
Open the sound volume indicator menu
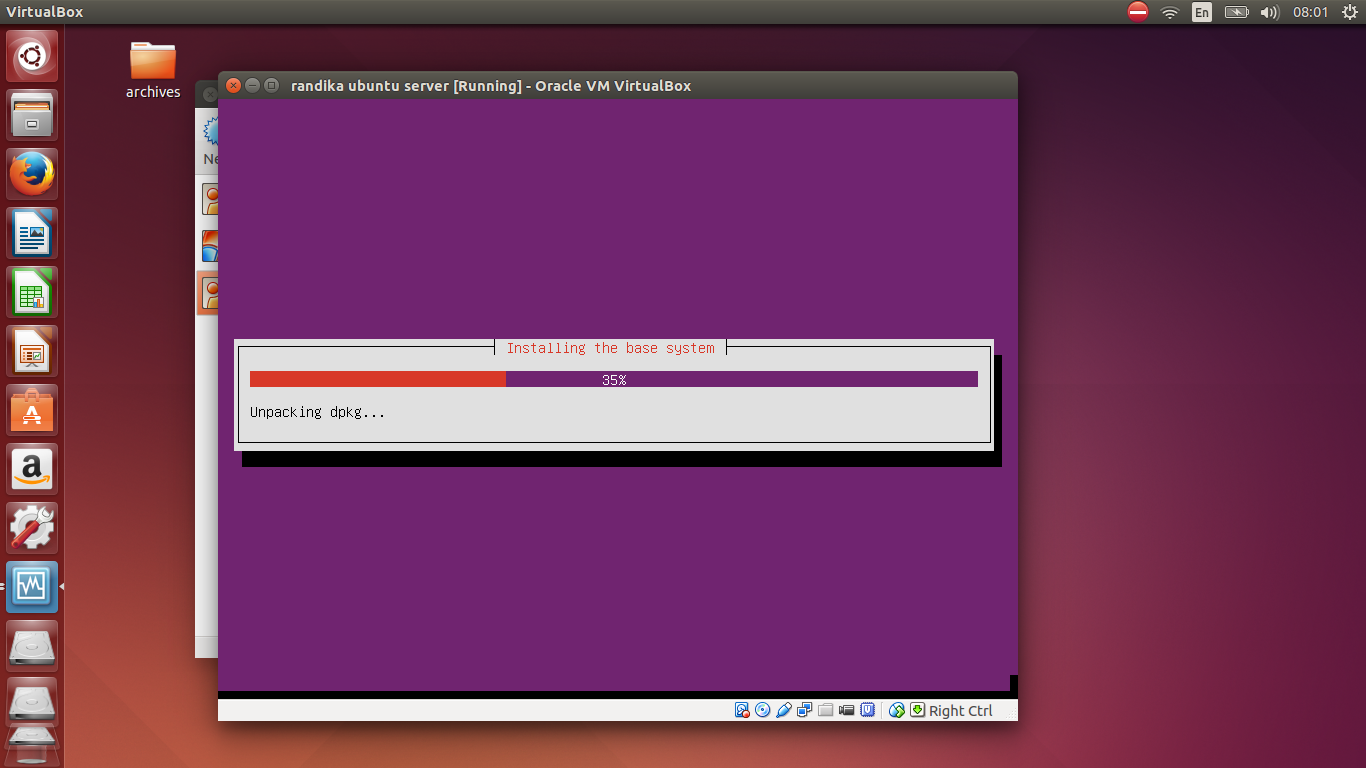1270,12
